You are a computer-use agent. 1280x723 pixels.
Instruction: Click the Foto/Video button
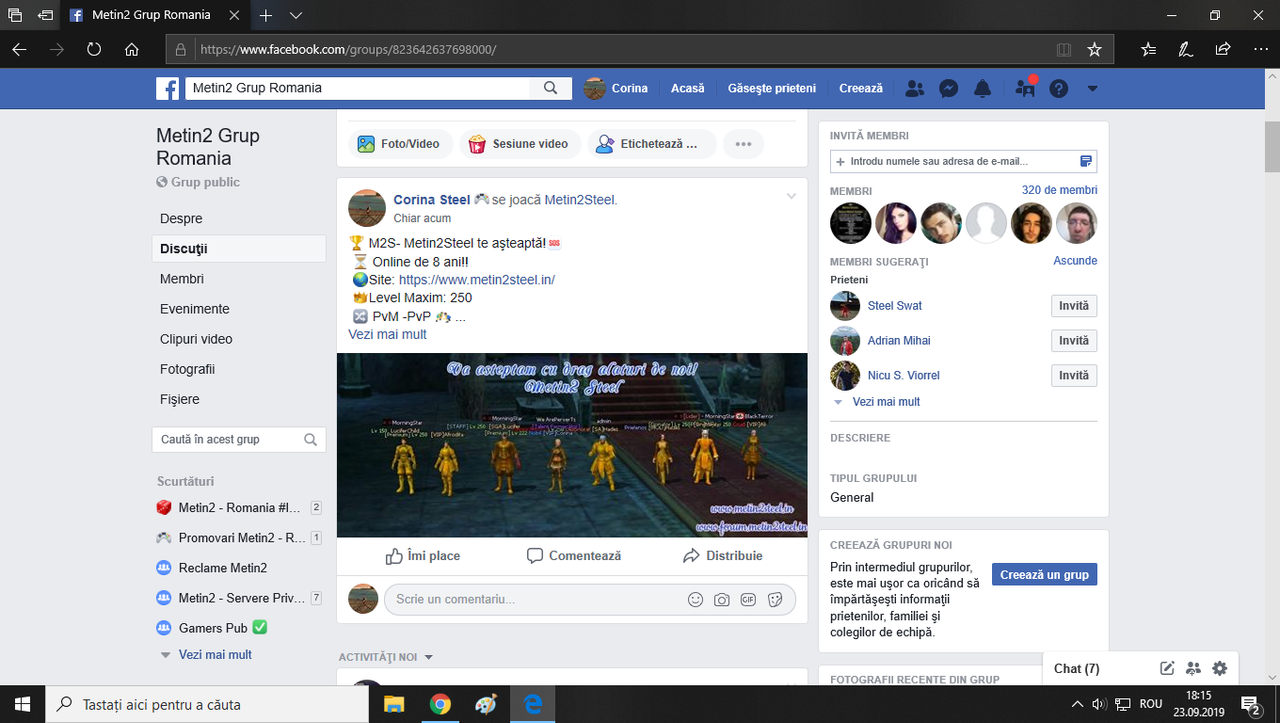tap(400, 144)
